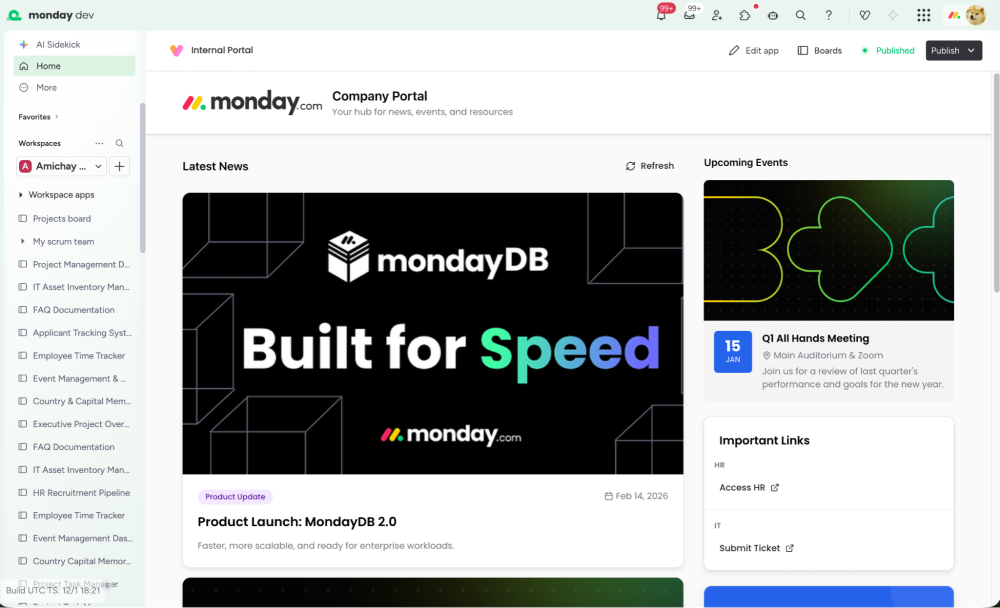Click the help question mark icon
1000x608 pixels.
click(828, 15)
